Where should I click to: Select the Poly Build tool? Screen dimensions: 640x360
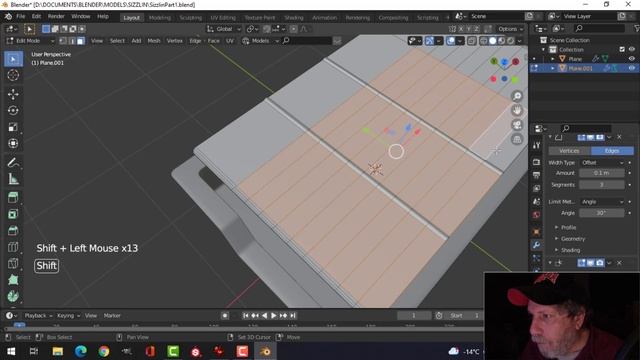[x=13, y=280]
